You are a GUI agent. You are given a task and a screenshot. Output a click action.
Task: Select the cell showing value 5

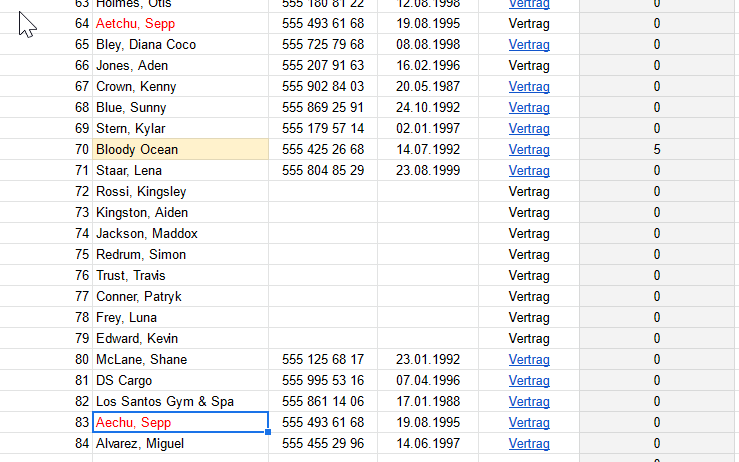point(657,149)
